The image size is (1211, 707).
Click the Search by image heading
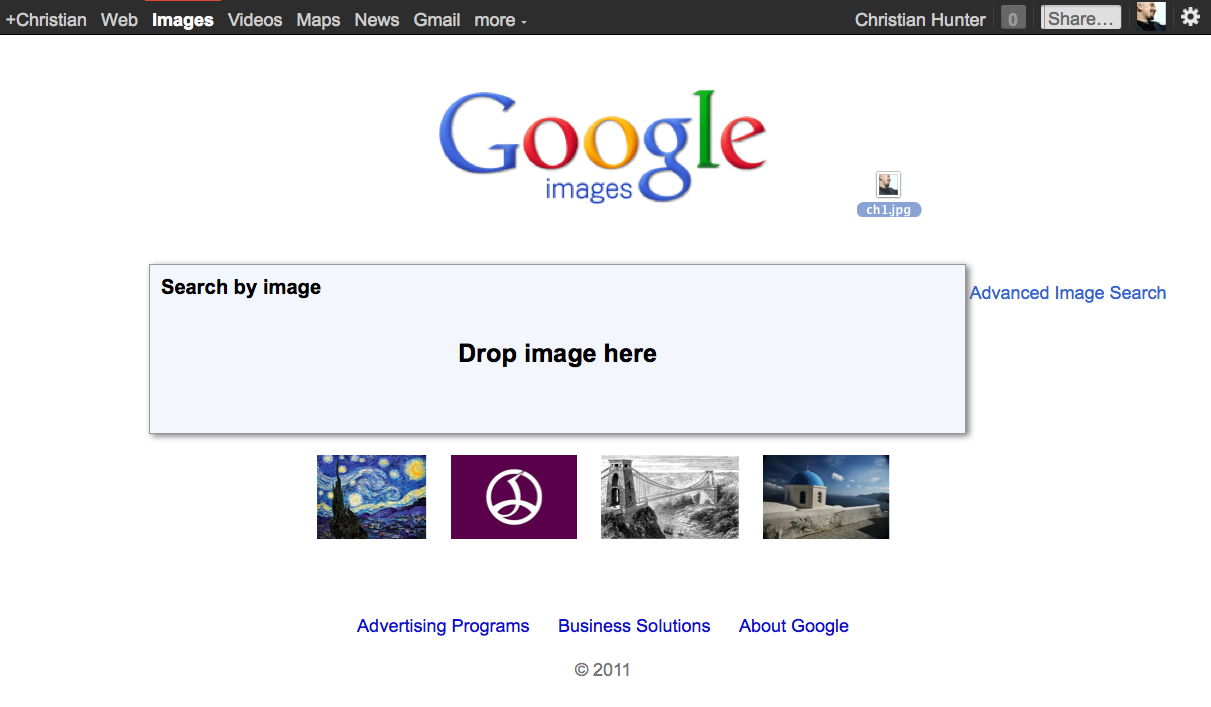[241, 287]
